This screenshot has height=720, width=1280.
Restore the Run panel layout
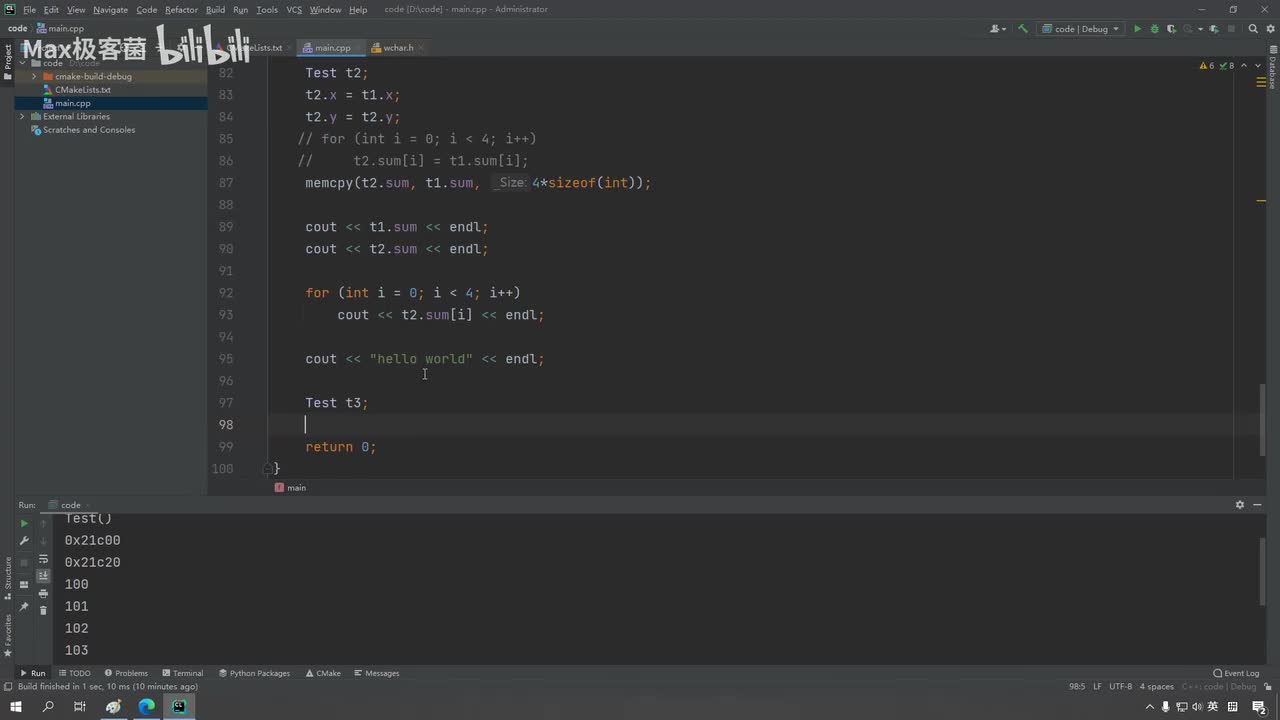pyautogui.click(x=24, y=585)
